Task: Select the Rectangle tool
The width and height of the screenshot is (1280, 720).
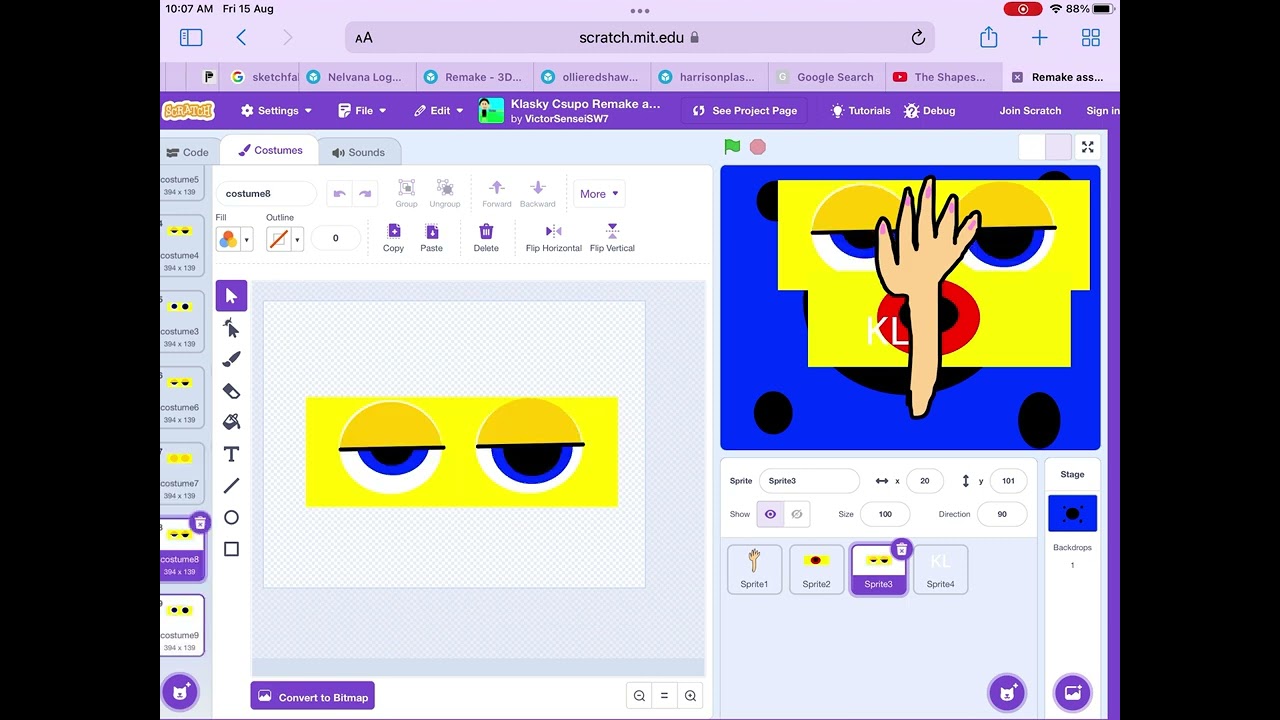Action: [231, 549]
